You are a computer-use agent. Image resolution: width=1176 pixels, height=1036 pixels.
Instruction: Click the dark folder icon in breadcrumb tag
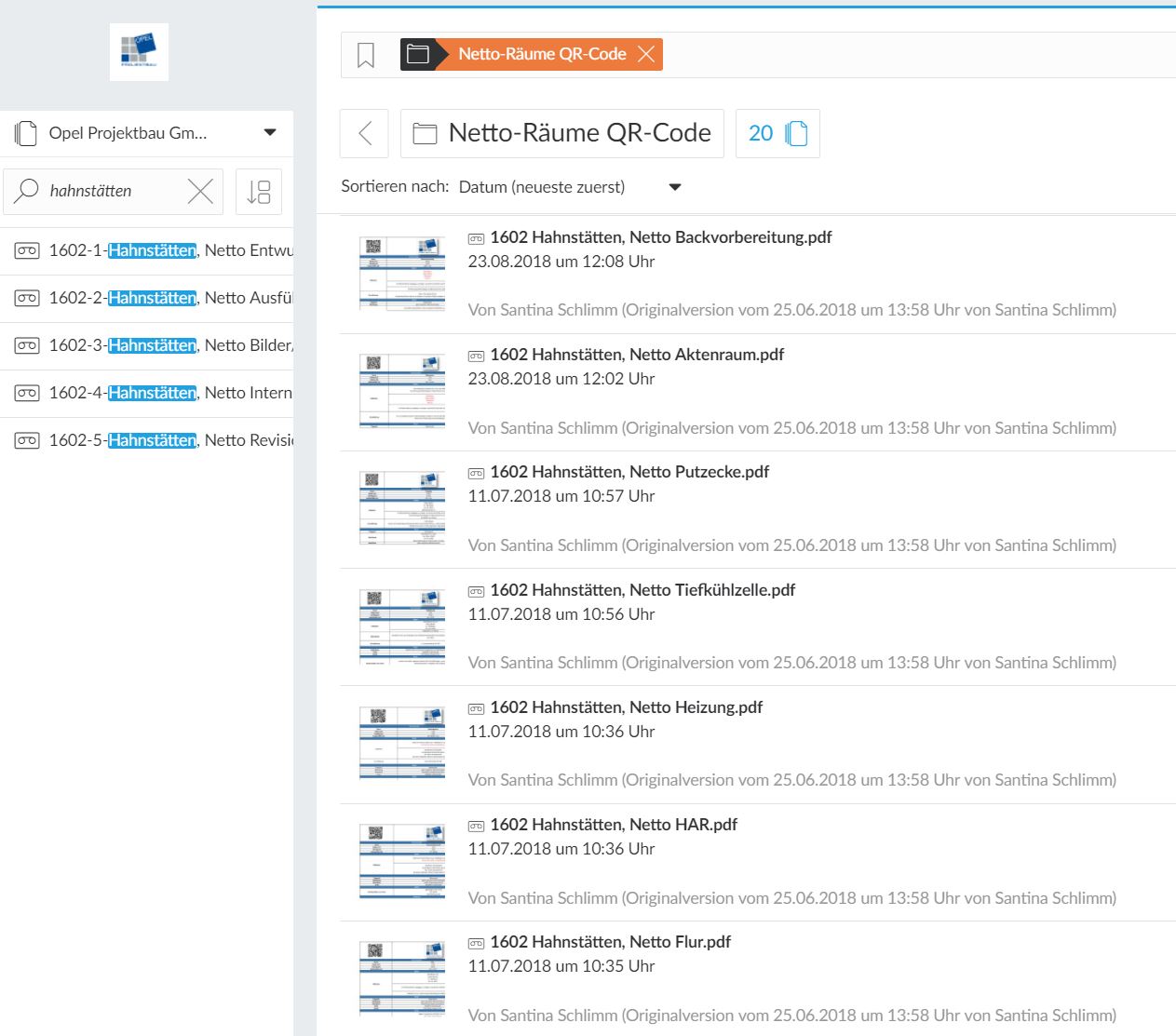[418, 54]
